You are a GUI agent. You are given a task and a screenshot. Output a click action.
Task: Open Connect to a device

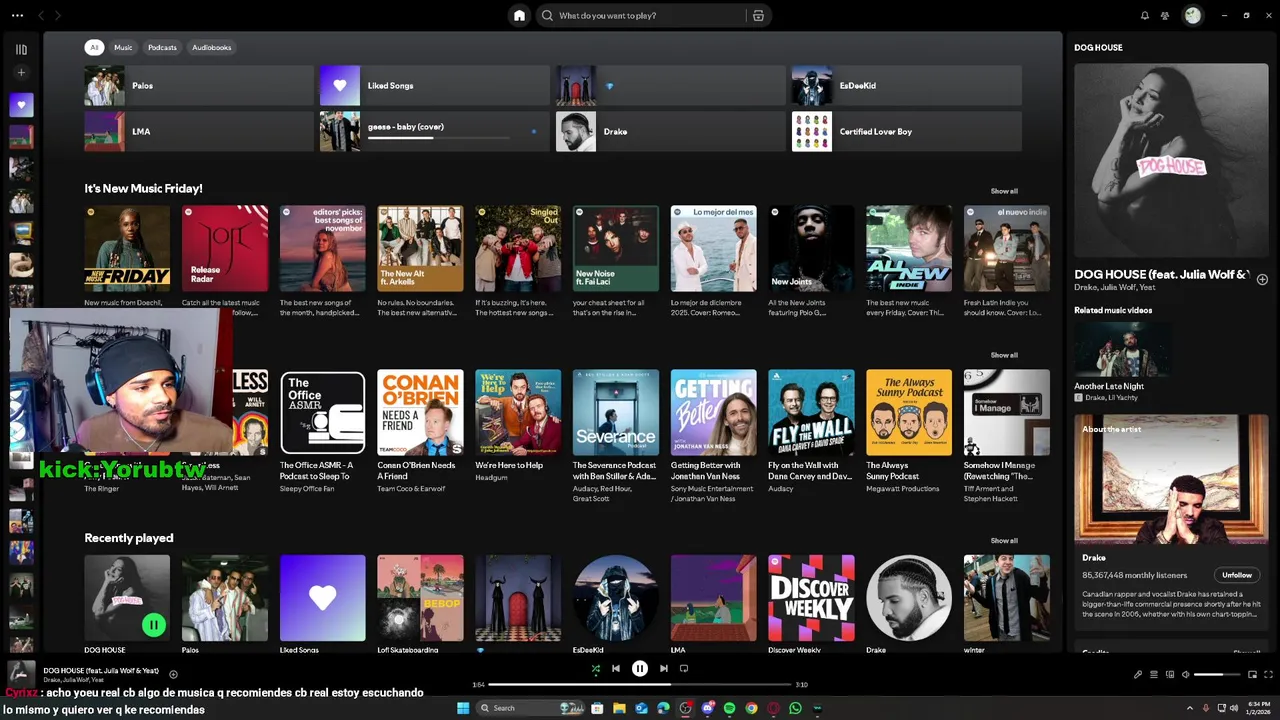pos(1170,674)
